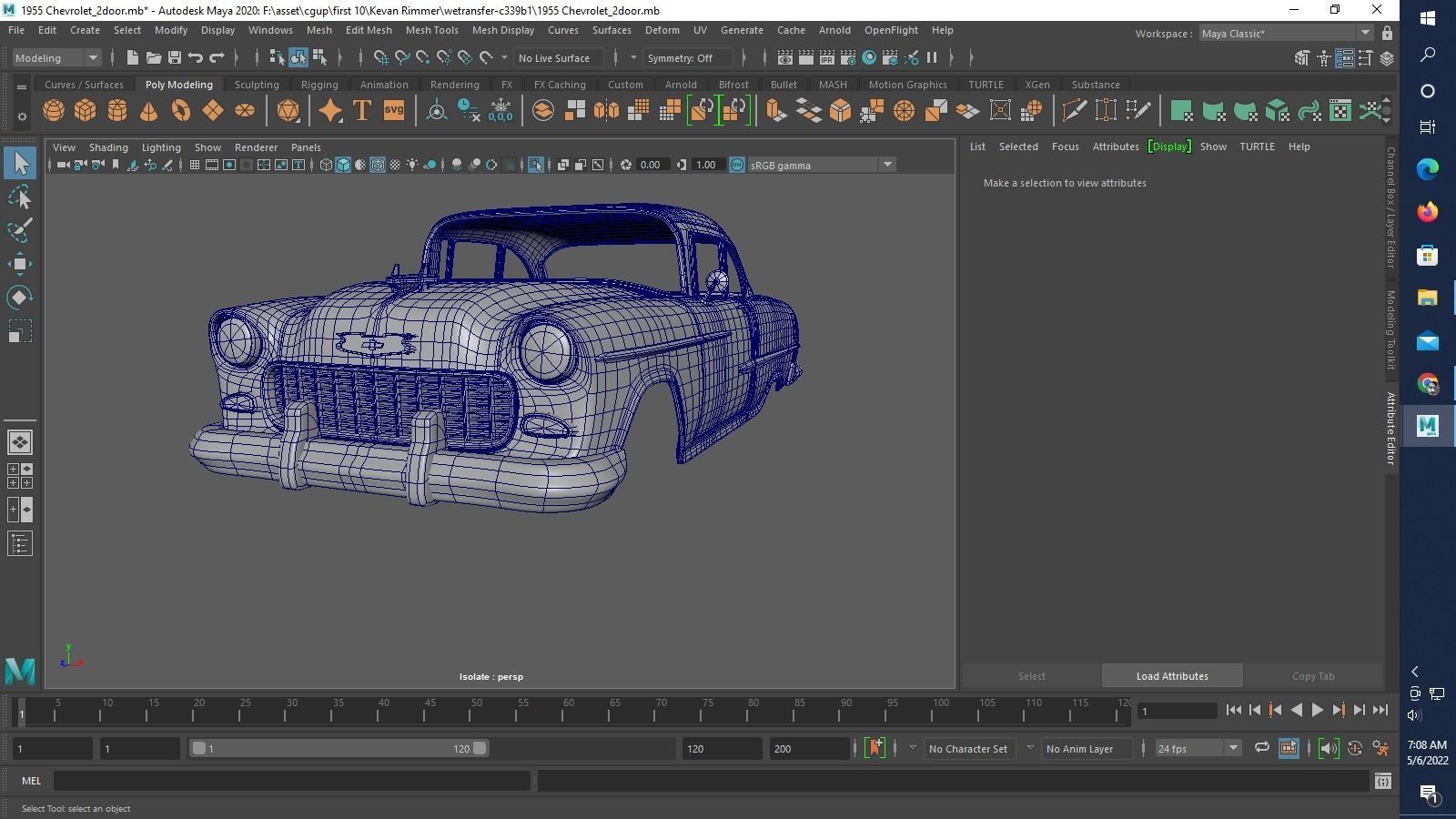Click frame 60 on the time slider
This screenshot has width=1456, height=819.
click(x=569, y=711)
